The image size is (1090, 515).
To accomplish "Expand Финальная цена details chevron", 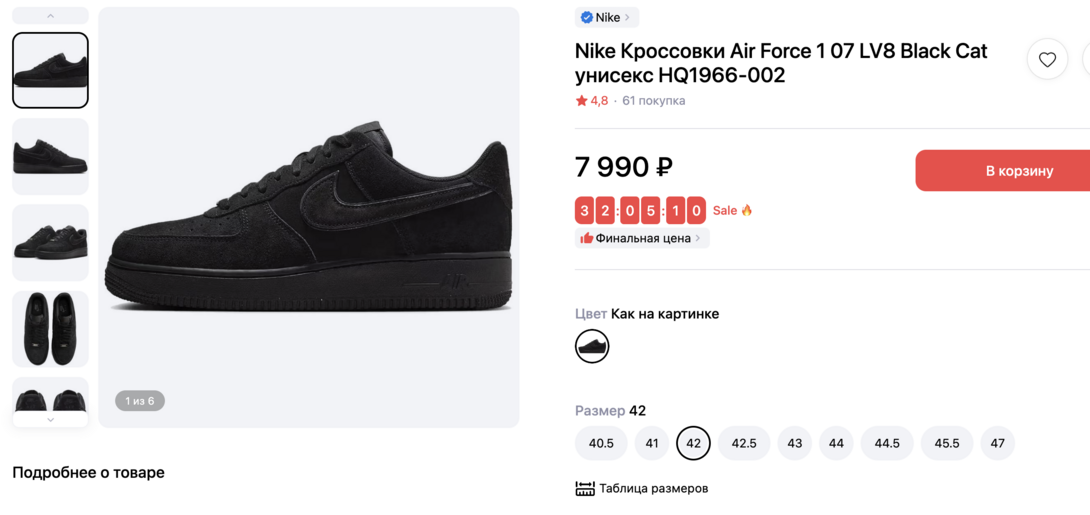I will tap(698, 238).
